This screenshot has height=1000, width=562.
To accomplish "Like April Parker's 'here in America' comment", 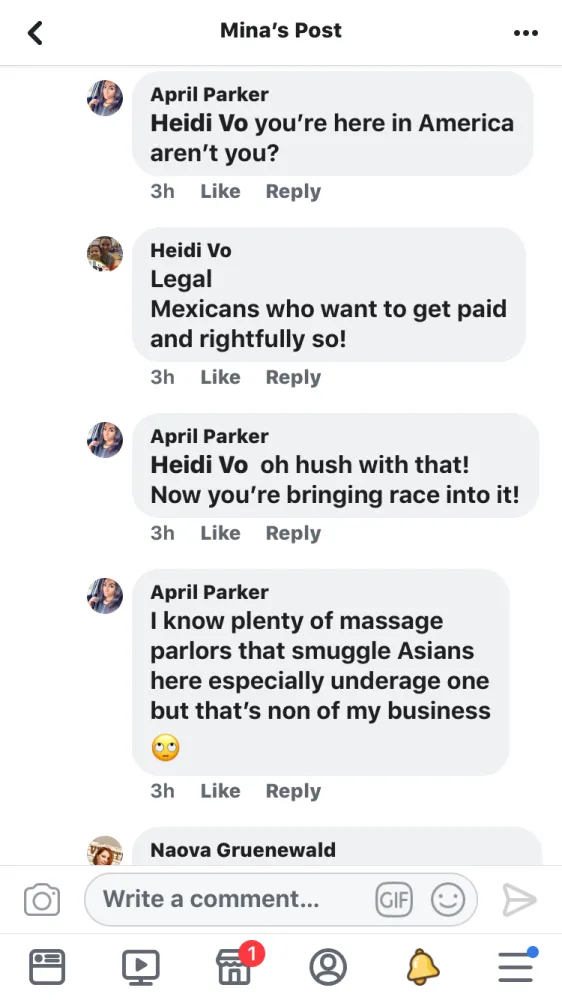I will (x=220, y=191).
